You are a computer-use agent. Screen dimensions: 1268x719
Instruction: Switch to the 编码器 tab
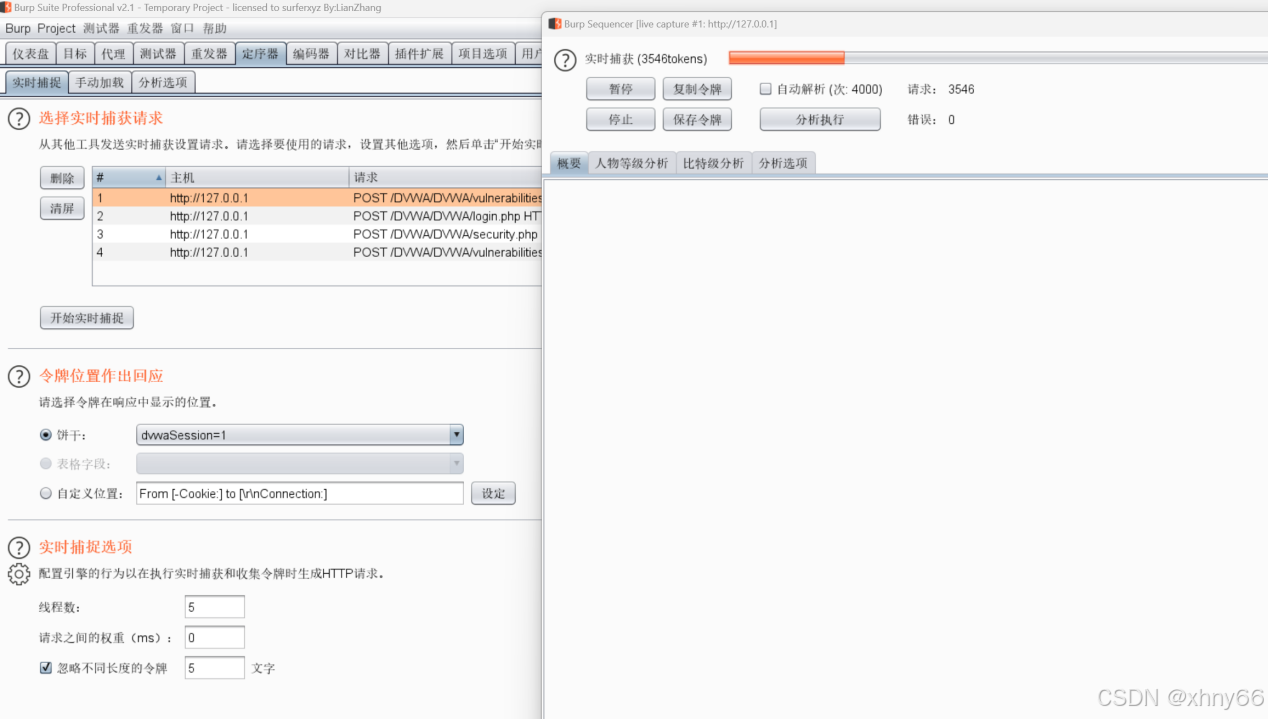coord(311,54)
